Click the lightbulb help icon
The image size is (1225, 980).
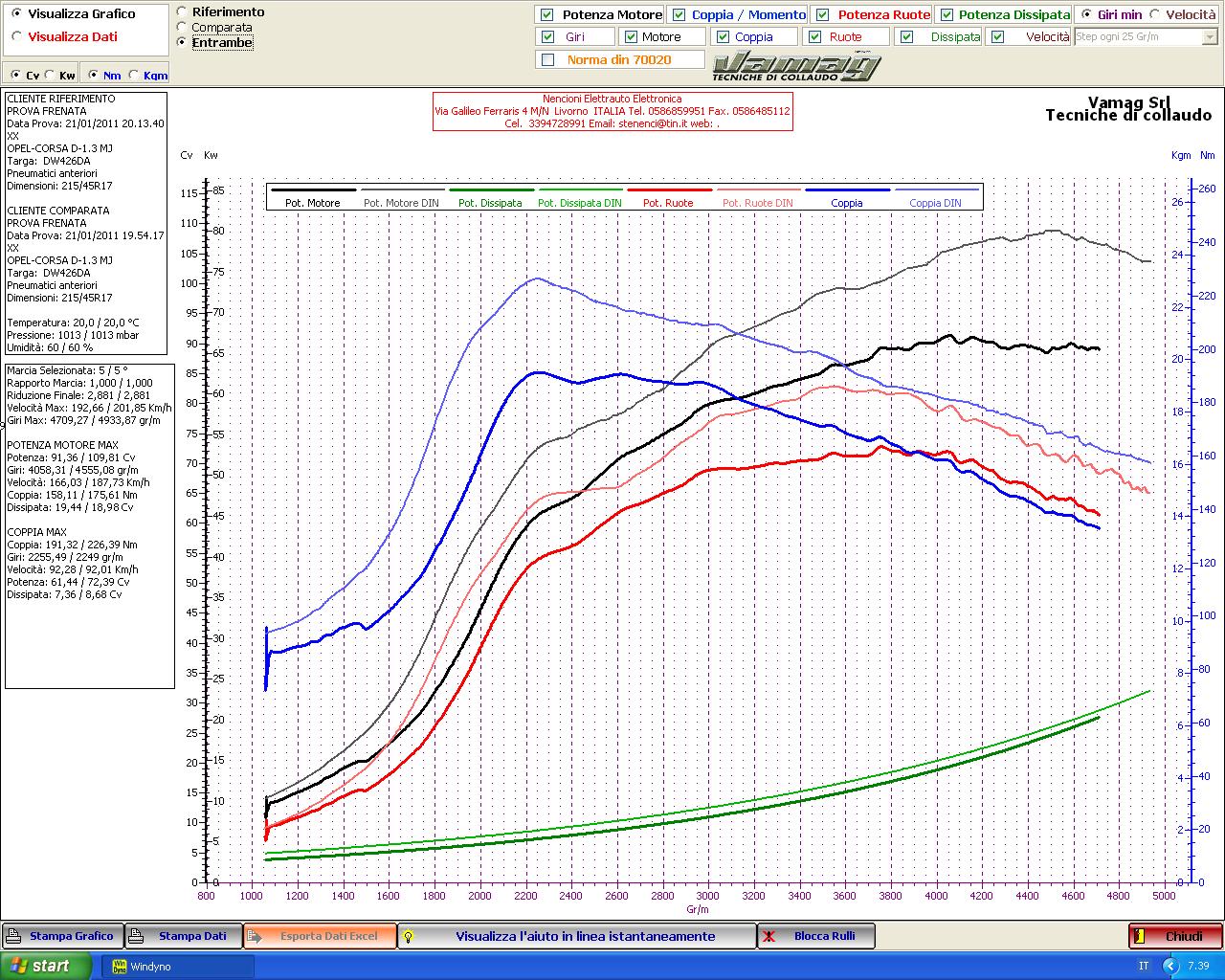407,936
